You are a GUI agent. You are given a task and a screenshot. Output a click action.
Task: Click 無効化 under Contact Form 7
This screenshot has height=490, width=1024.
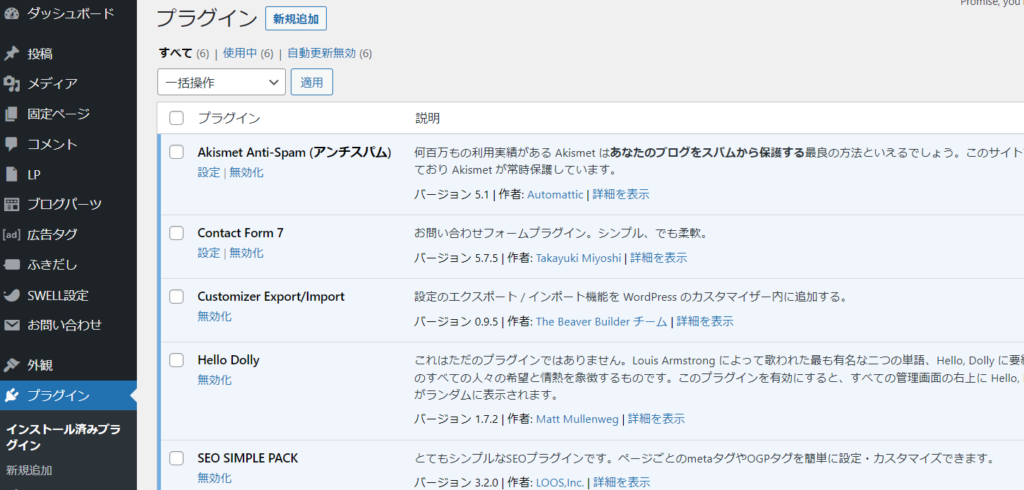pyautogui.click(x=247, y=253)
